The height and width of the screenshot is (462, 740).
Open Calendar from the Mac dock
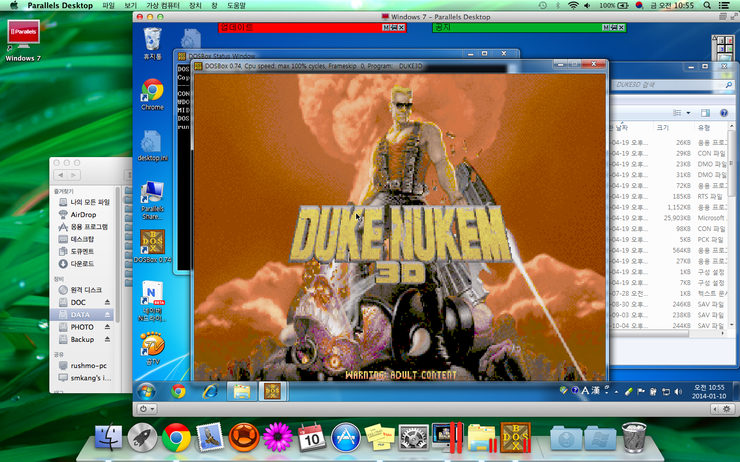311,437
